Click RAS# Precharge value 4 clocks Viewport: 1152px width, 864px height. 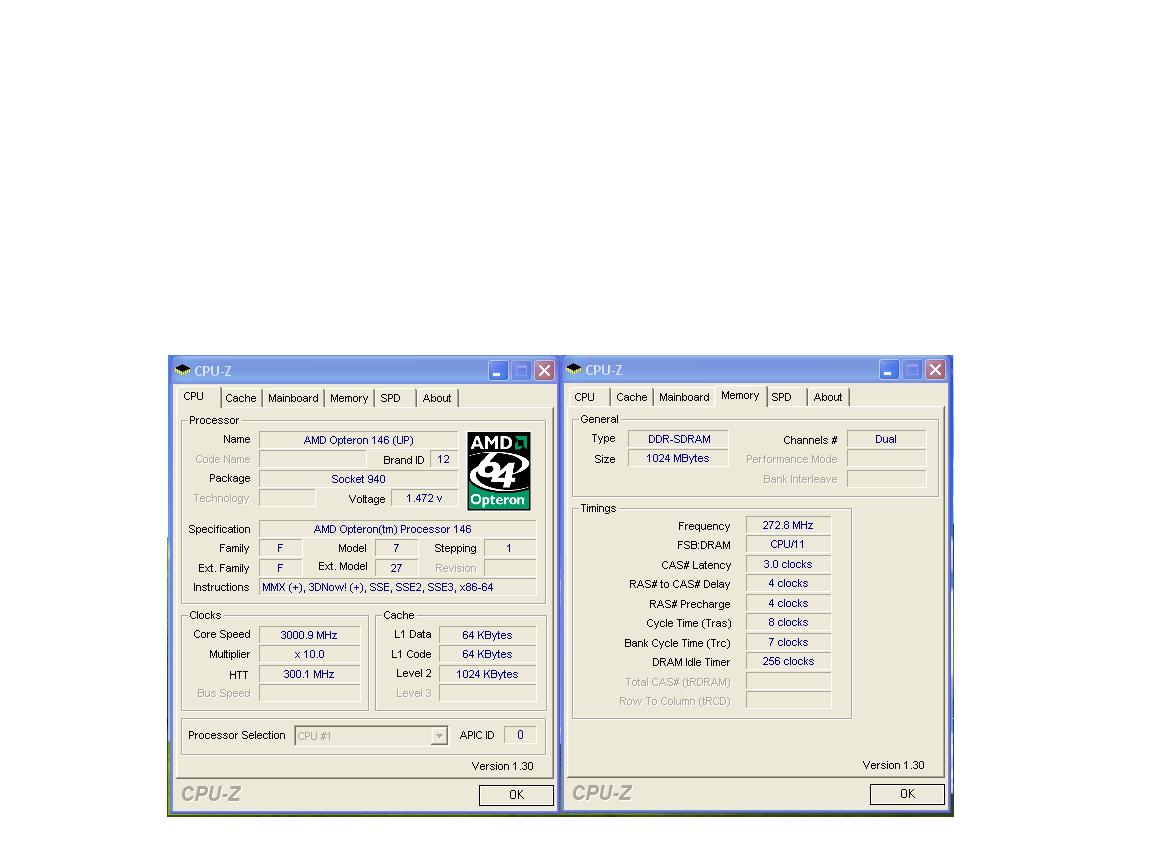(x=788, y=603)
